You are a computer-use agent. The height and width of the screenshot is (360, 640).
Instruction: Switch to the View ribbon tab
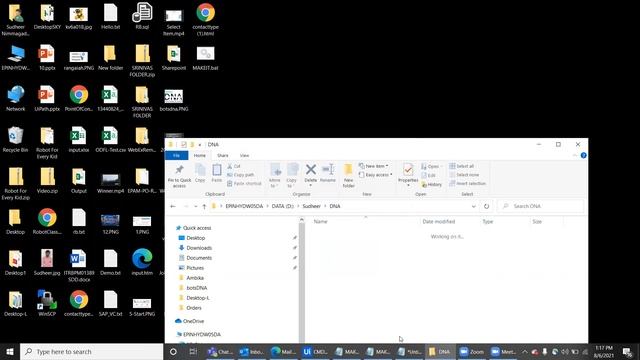click(x=244, y=156)
